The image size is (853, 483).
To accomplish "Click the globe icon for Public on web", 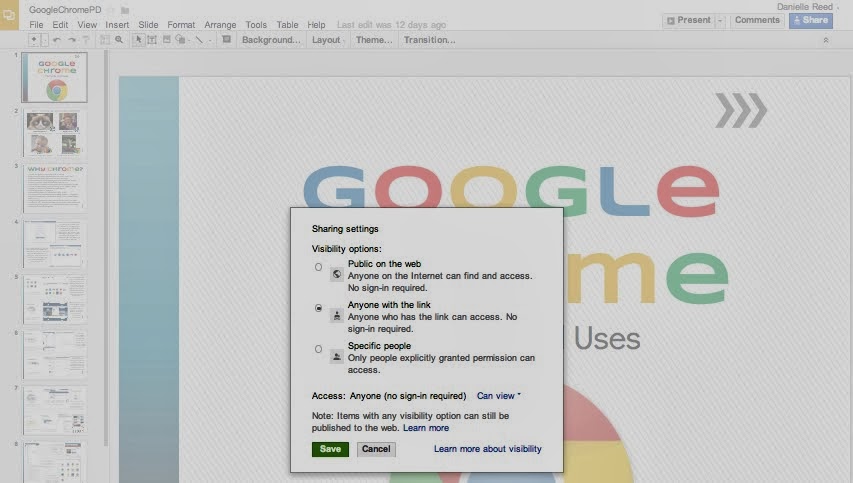I will coord(337,274).
